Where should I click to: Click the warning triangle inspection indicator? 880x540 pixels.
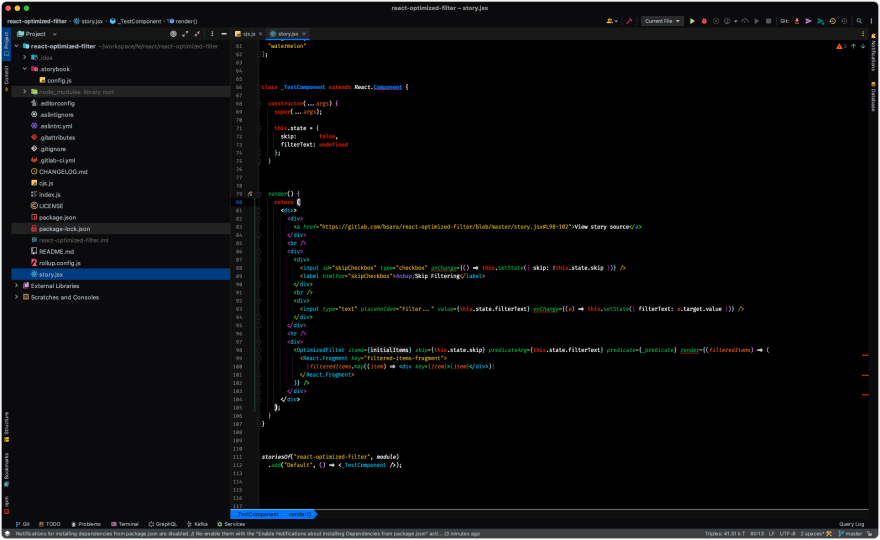click(841, 47)
